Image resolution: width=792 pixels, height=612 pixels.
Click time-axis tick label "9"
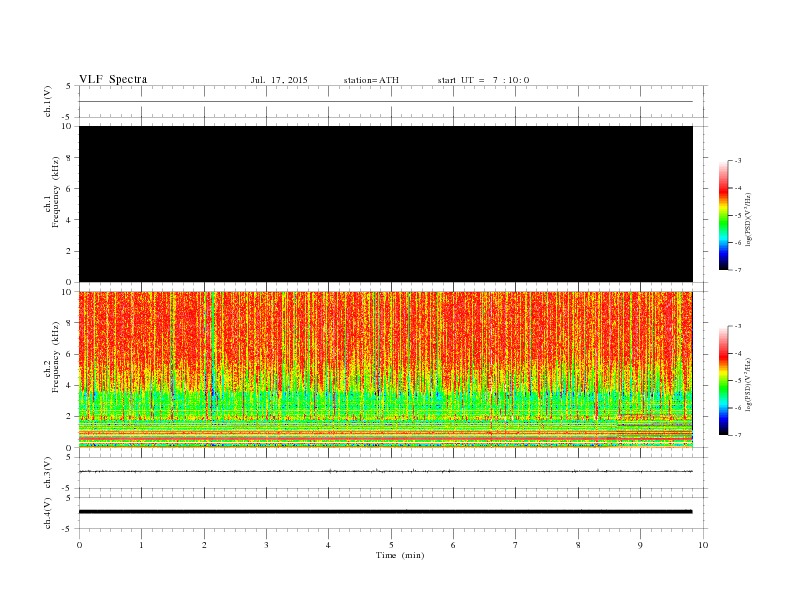click(x=640, y=545)
